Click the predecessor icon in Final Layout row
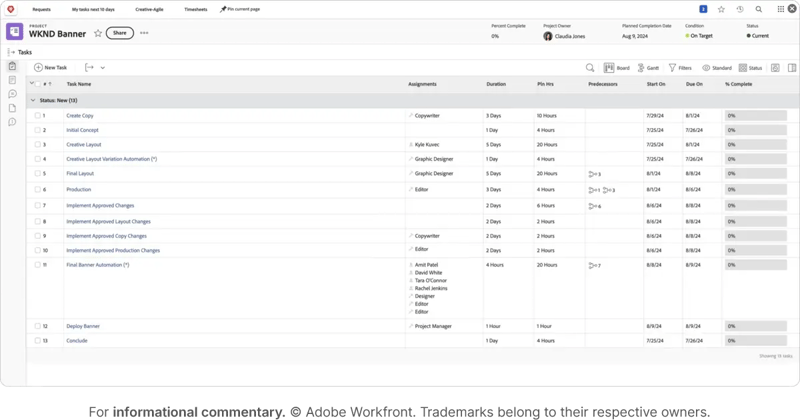800x420 pixels. (x=594, y=174)
